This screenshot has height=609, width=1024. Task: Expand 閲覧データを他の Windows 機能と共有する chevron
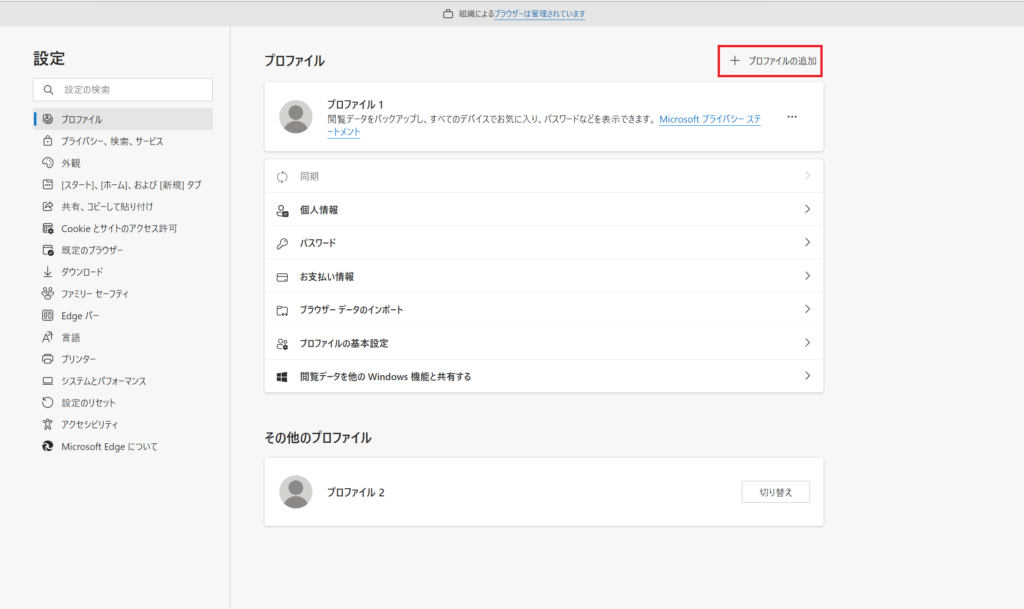pyautogui.click(x=807, y=375)
